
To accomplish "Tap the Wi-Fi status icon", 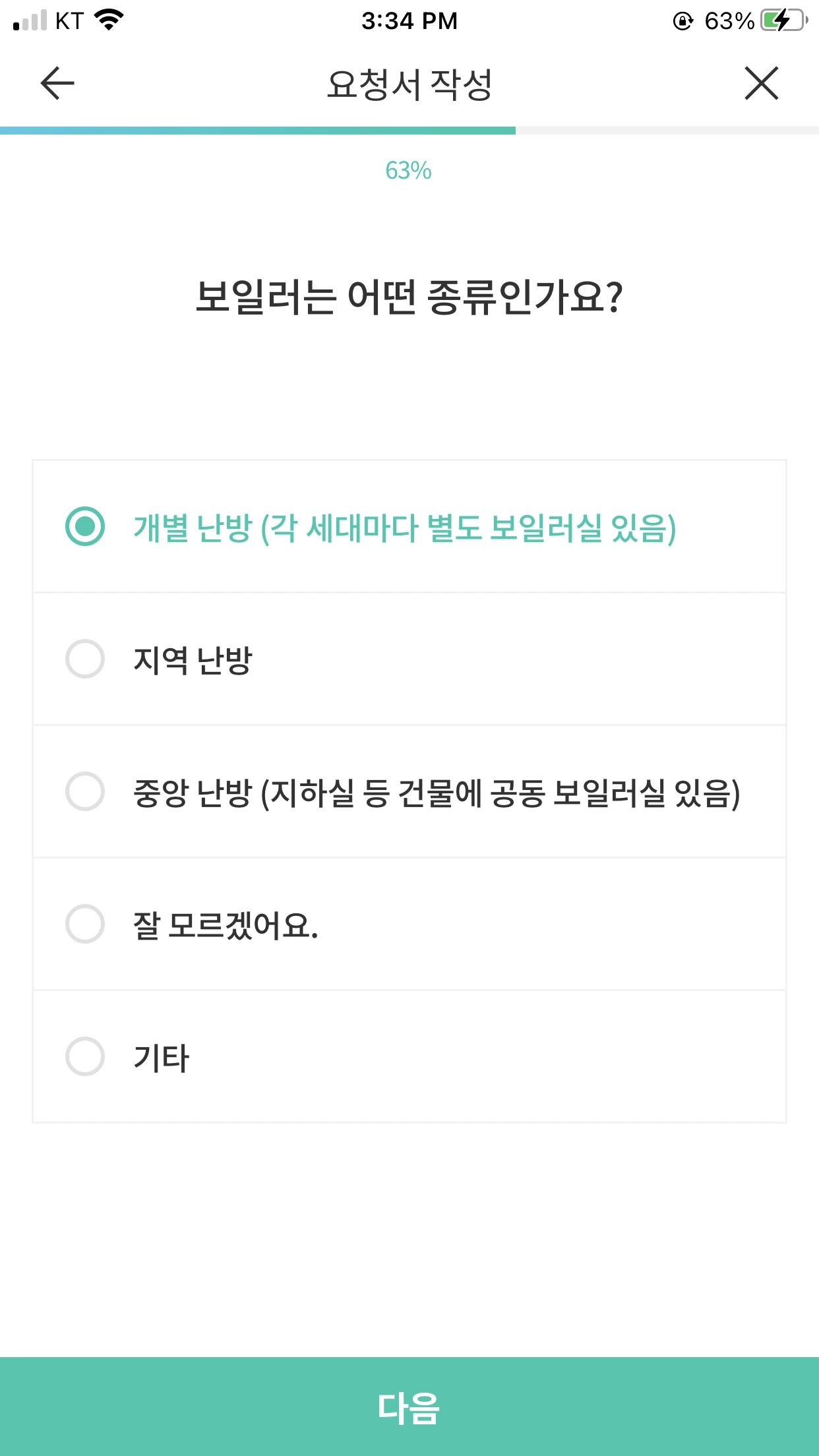I will pyautogui.click(x=109, y=20).
